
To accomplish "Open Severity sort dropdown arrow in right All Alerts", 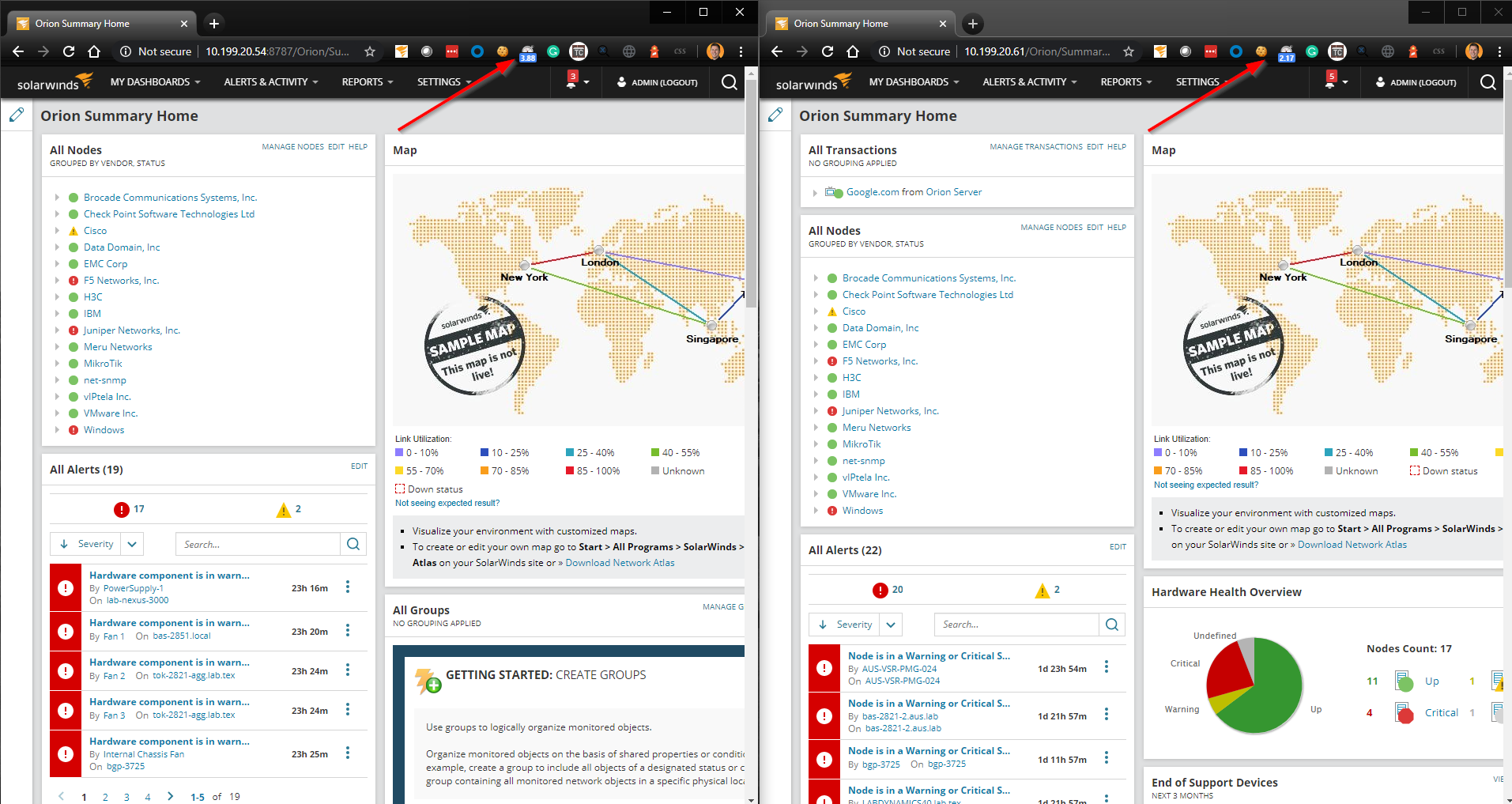I will pyautogui.click(x=892, y=625).
